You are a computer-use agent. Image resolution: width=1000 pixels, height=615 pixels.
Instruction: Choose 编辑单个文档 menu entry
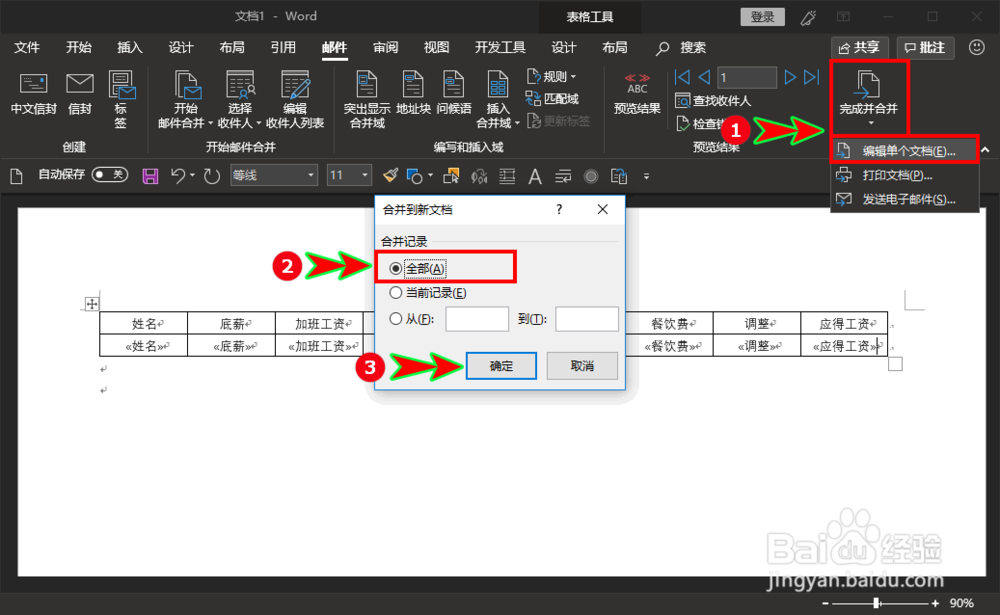tap(904, 151)
